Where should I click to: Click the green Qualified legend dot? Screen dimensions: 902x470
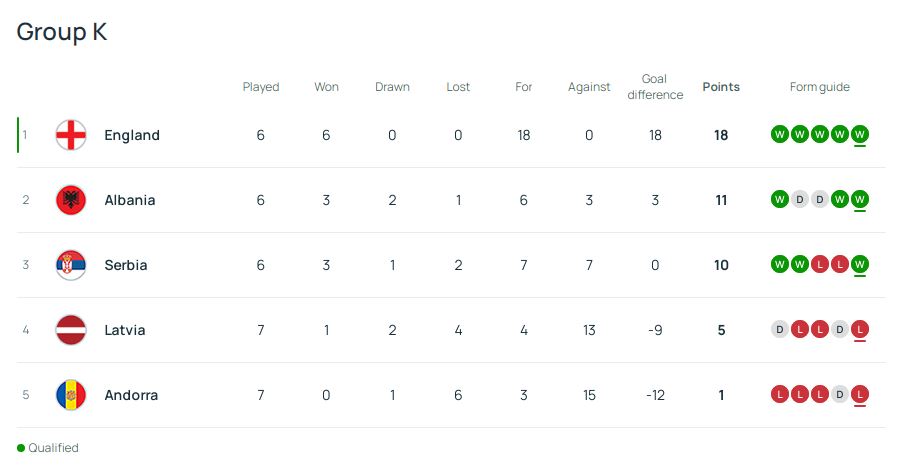pos(21,448)
